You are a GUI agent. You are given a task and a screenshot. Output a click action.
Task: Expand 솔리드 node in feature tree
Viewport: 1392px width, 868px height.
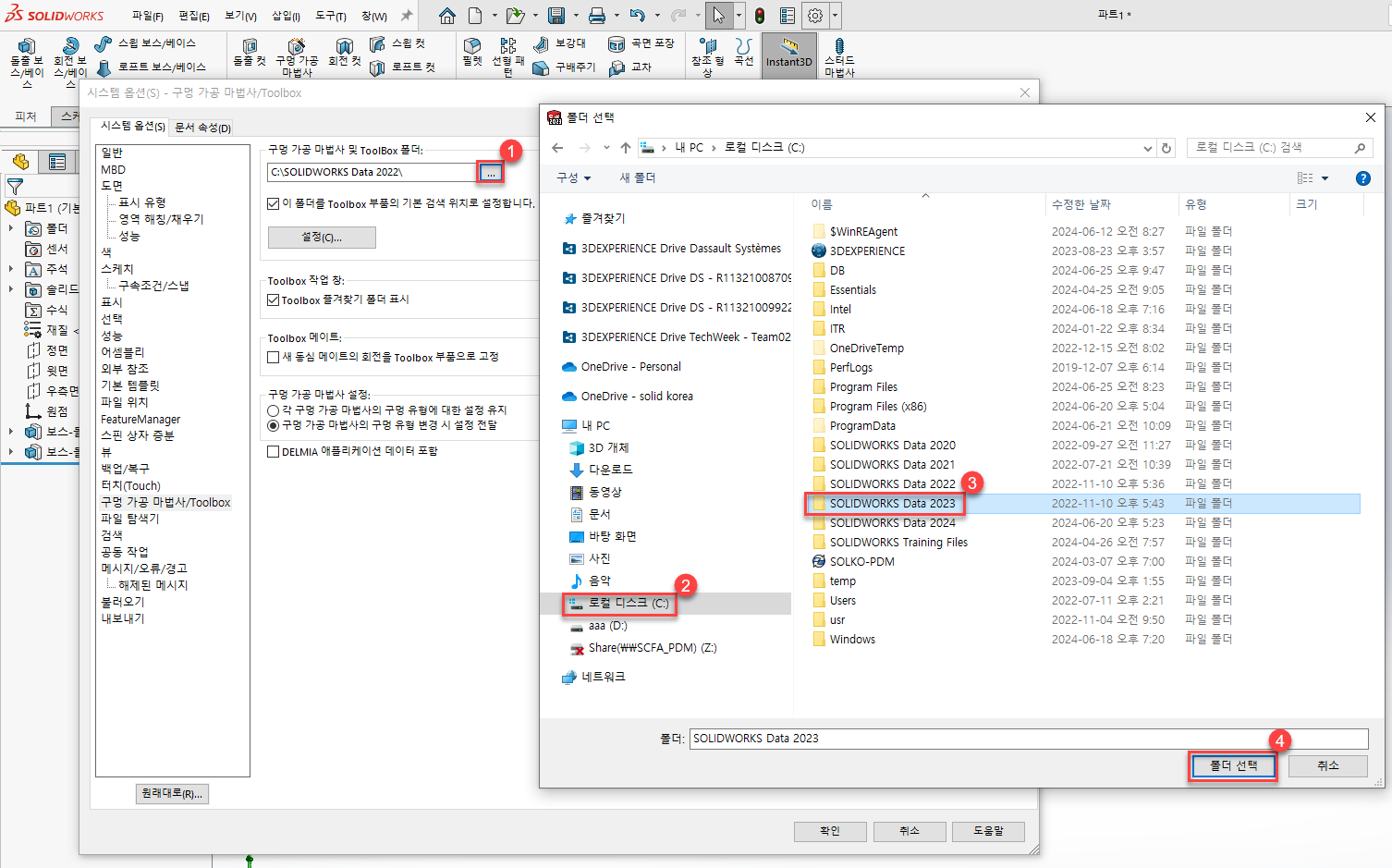pyautogui.click(x=11, y=289)
